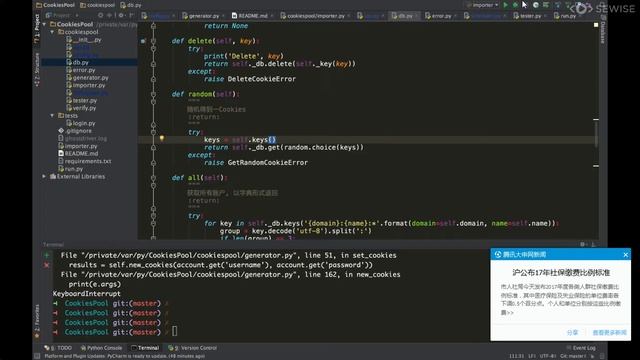Select the Terminal tool tab
Screen dimensions: 640x360
click(x=145, y=348)
